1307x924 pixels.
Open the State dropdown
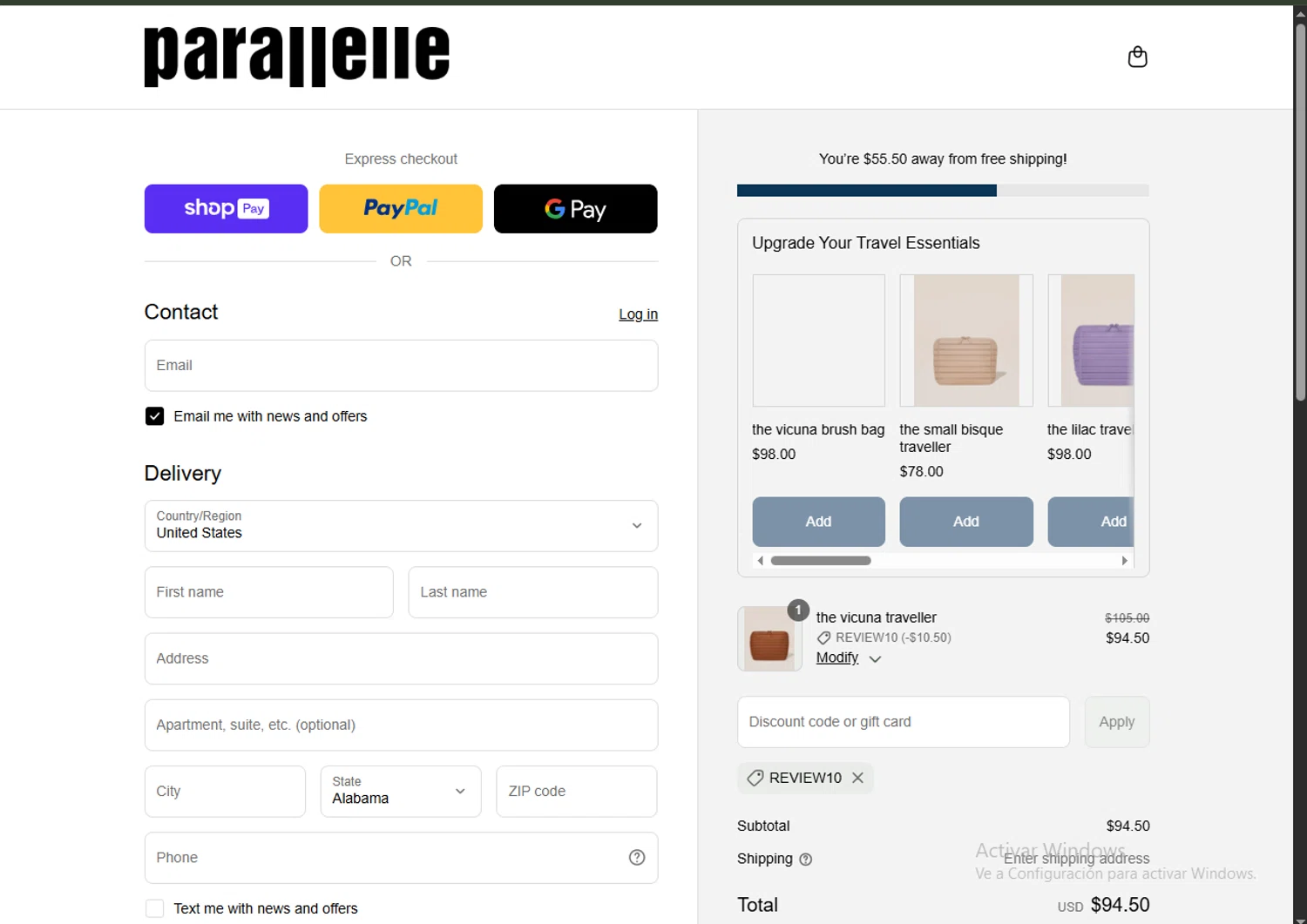401,792
